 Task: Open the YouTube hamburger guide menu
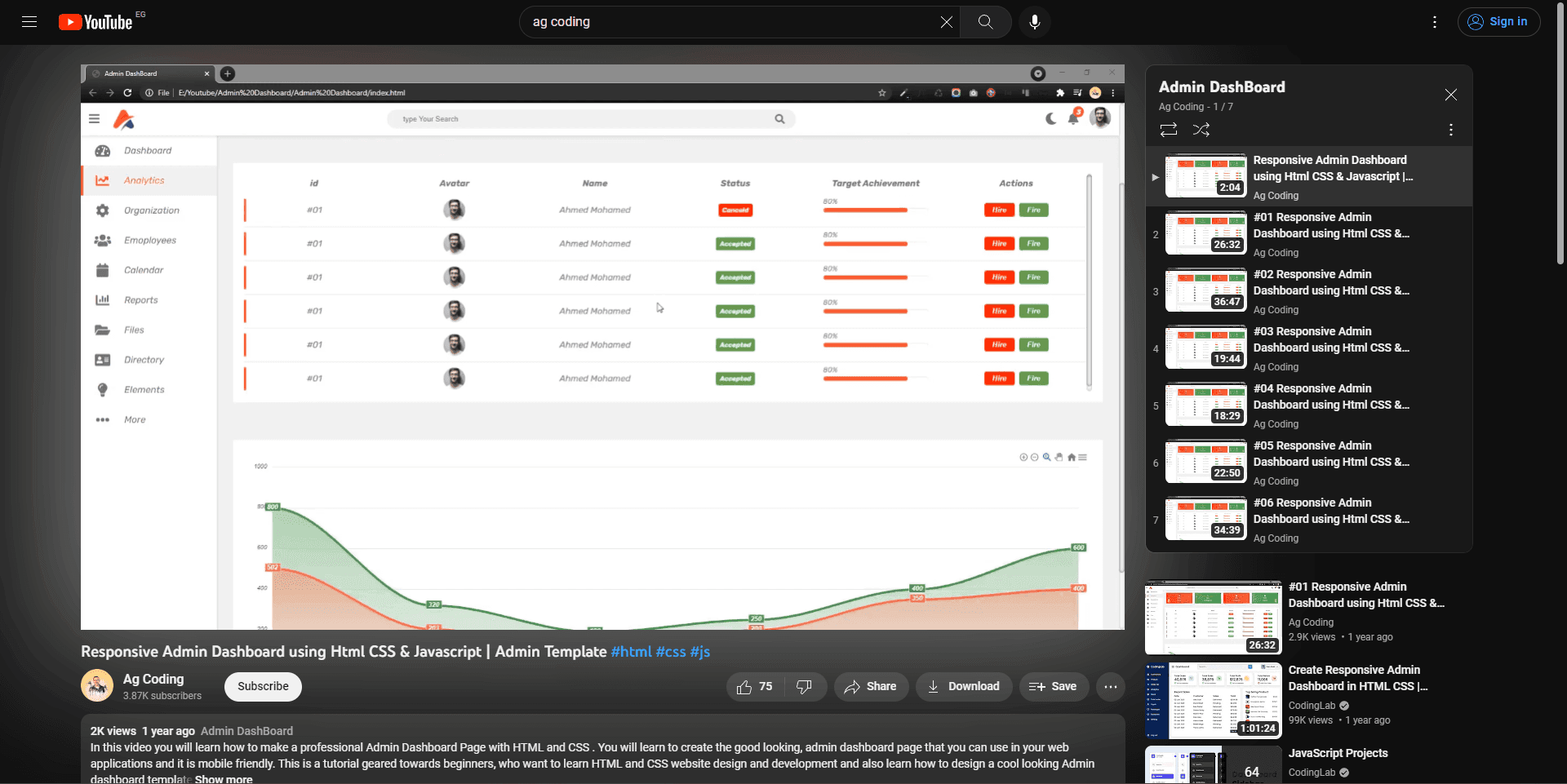click(x=29, y=22)
